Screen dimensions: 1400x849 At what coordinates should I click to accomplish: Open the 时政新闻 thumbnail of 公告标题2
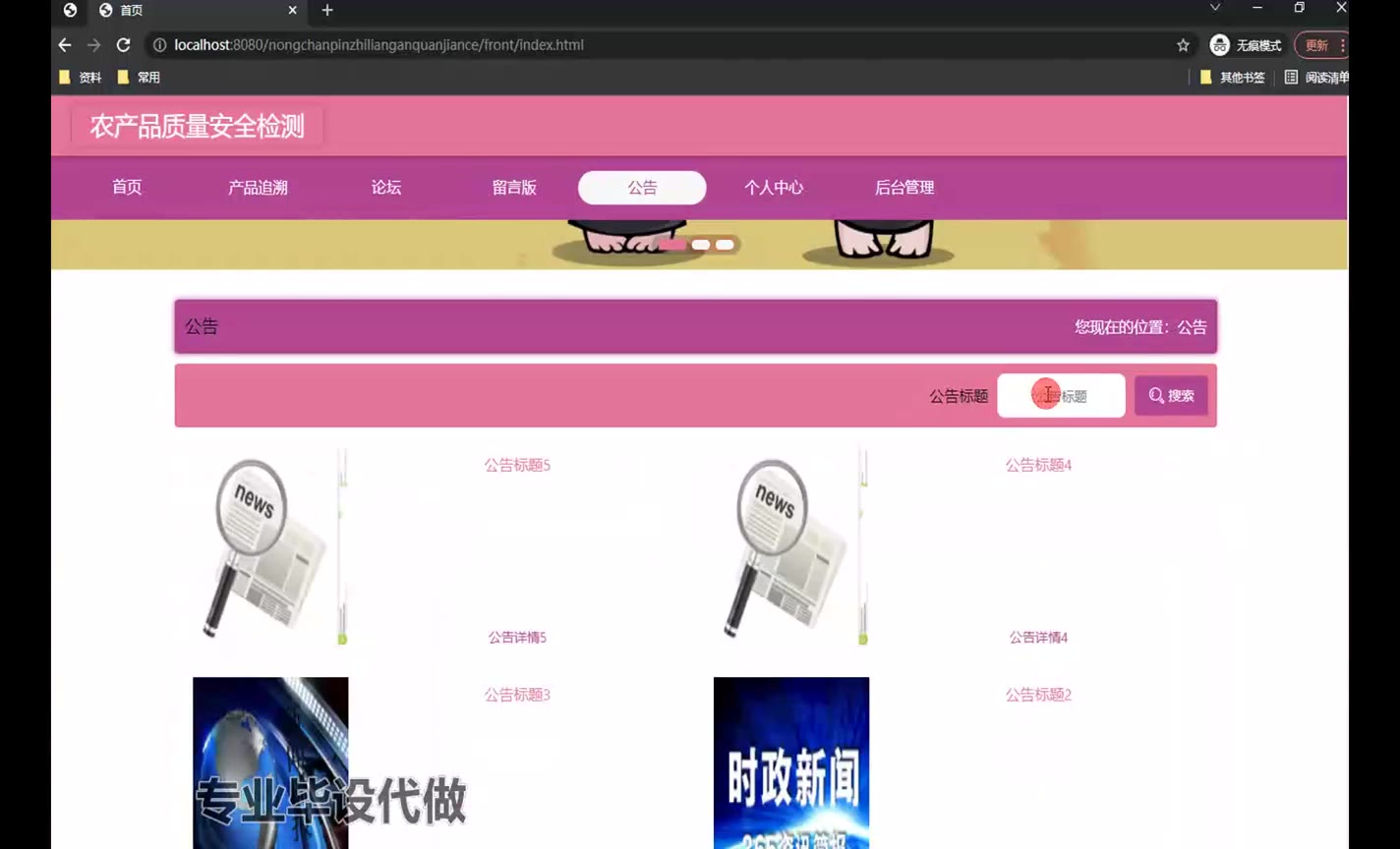[791, 763]
